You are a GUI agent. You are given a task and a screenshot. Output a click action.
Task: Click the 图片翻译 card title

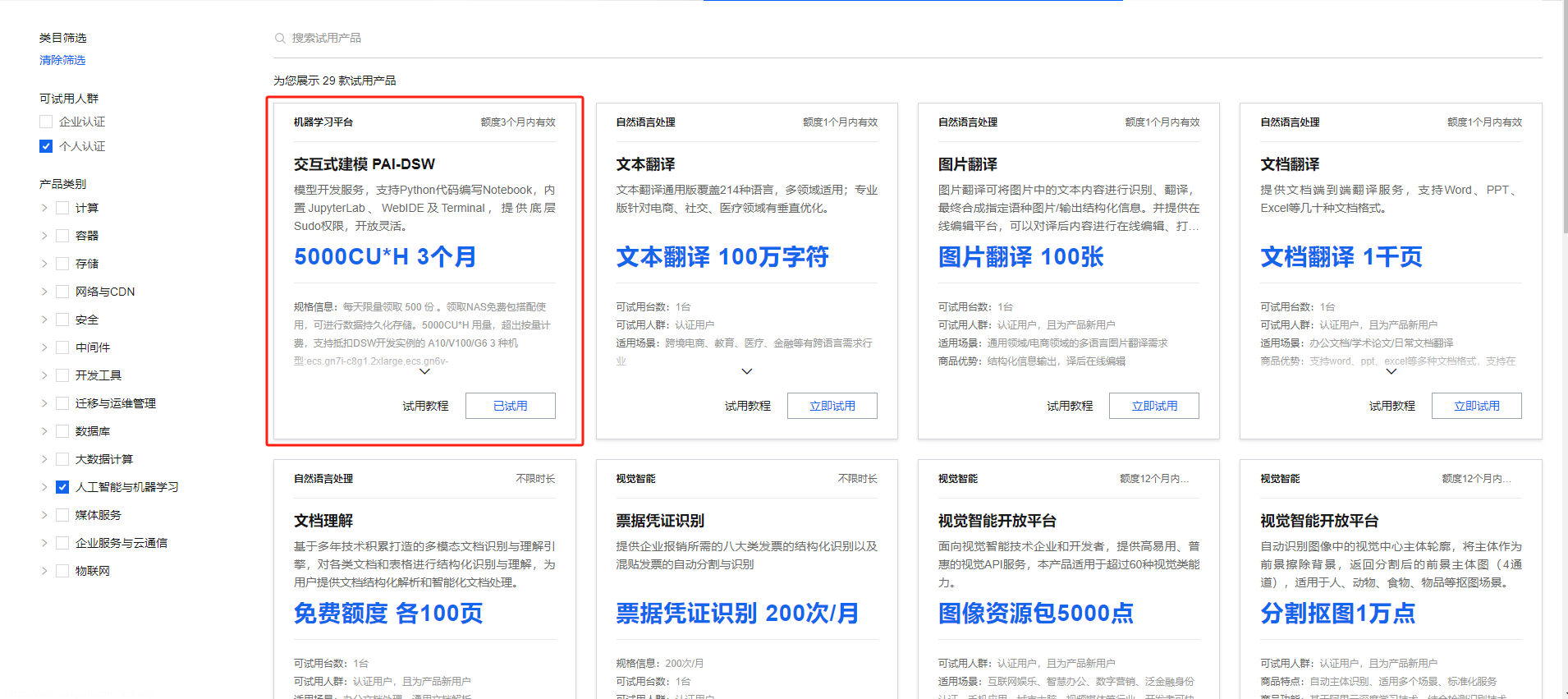968,164
